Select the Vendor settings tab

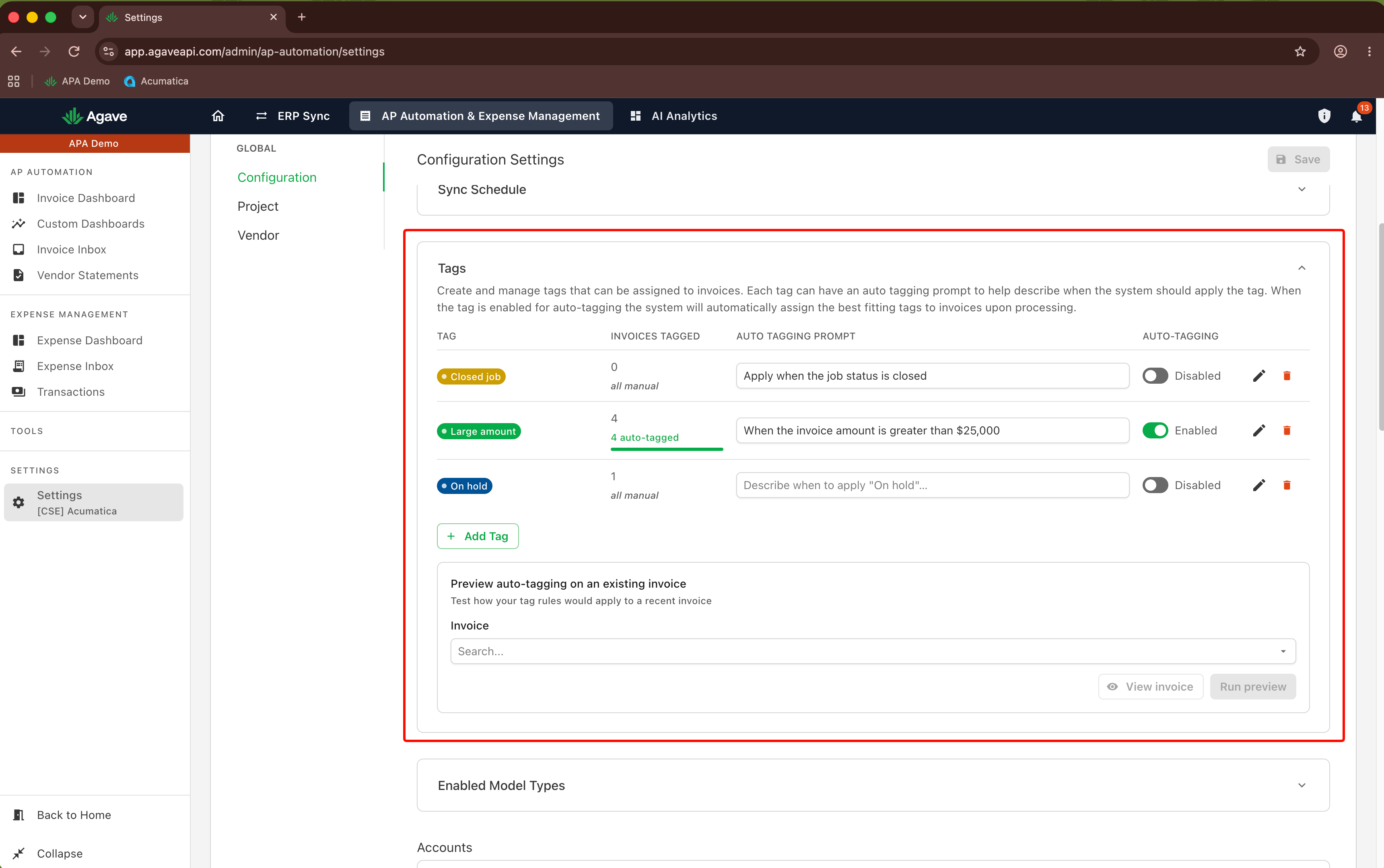pyautogui.click(x=258, y=235)
